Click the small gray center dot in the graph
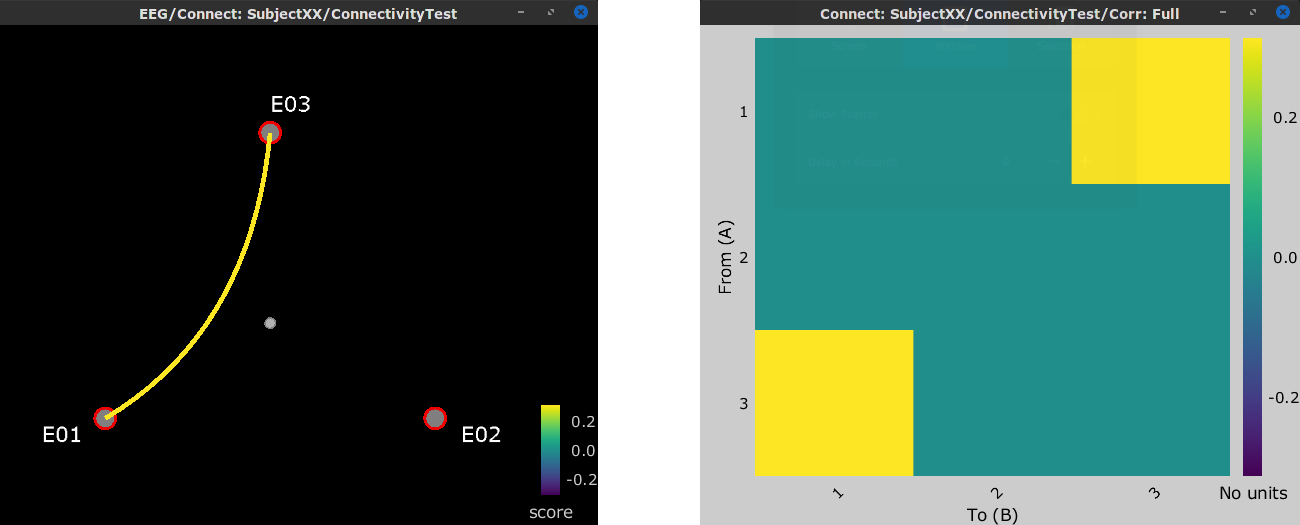1300x525 pixels. [x=270, y=323]
